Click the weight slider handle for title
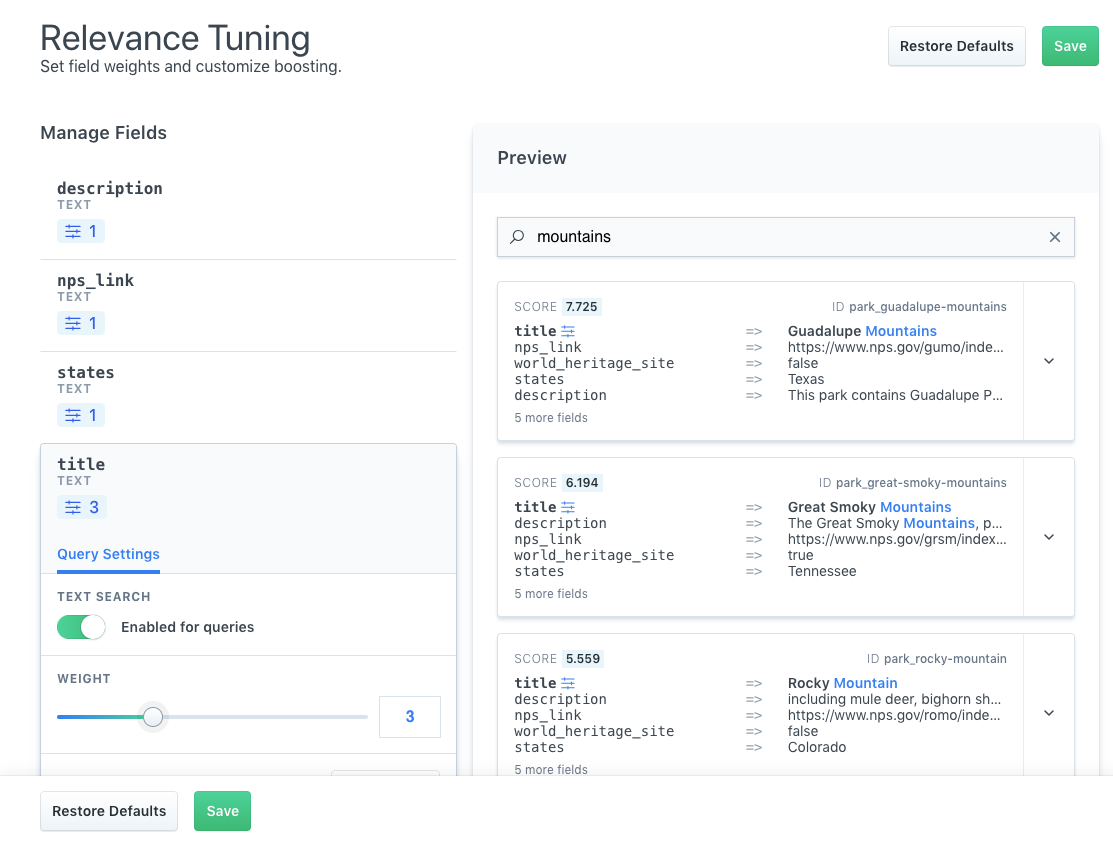Image resolution: width=1113 pixels, height=842 pixels. pos(153,717)
